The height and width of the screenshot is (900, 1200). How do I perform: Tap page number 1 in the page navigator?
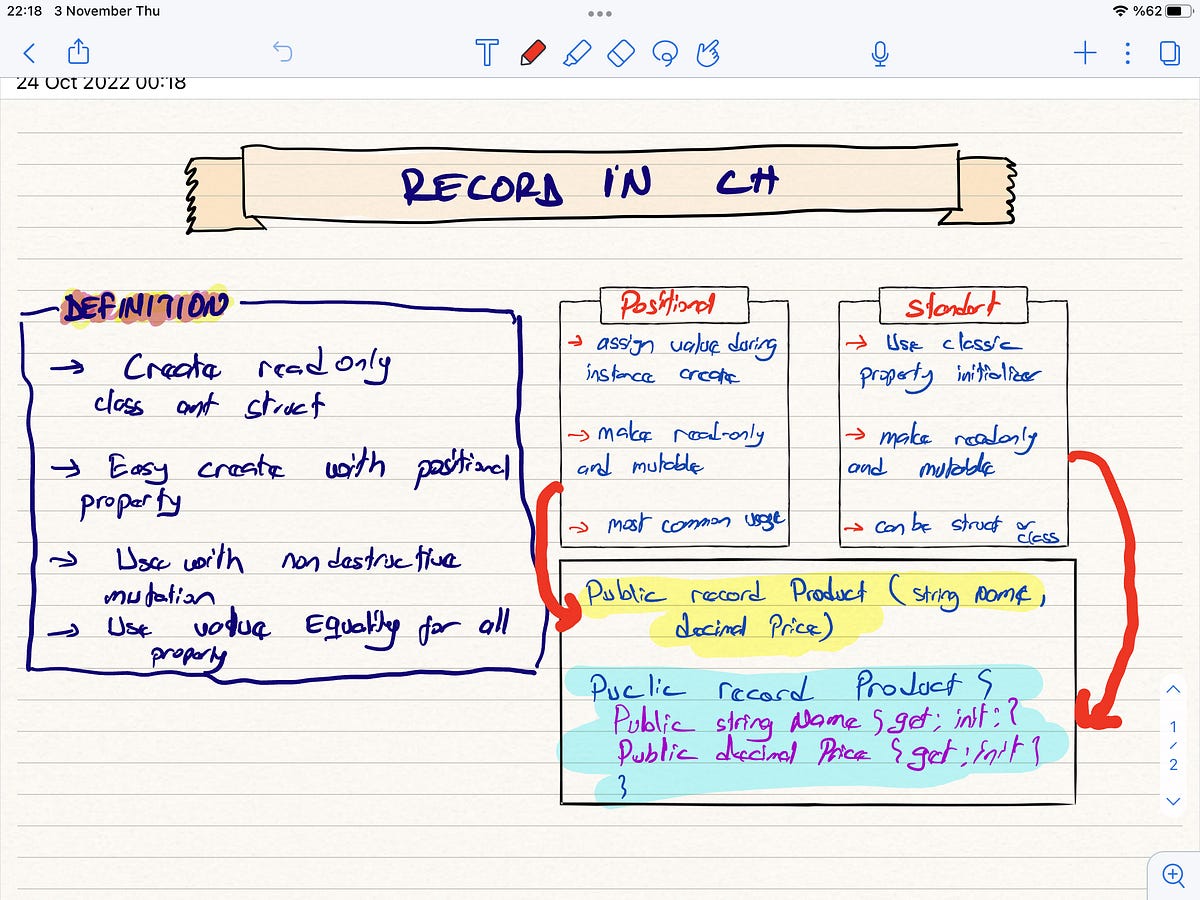click(x=1172, y=728)
